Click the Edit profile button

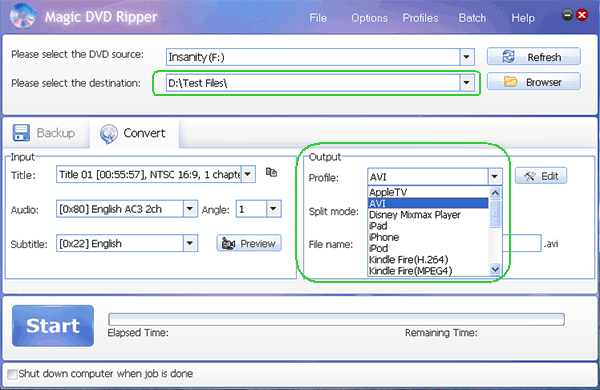pos(541,176)
